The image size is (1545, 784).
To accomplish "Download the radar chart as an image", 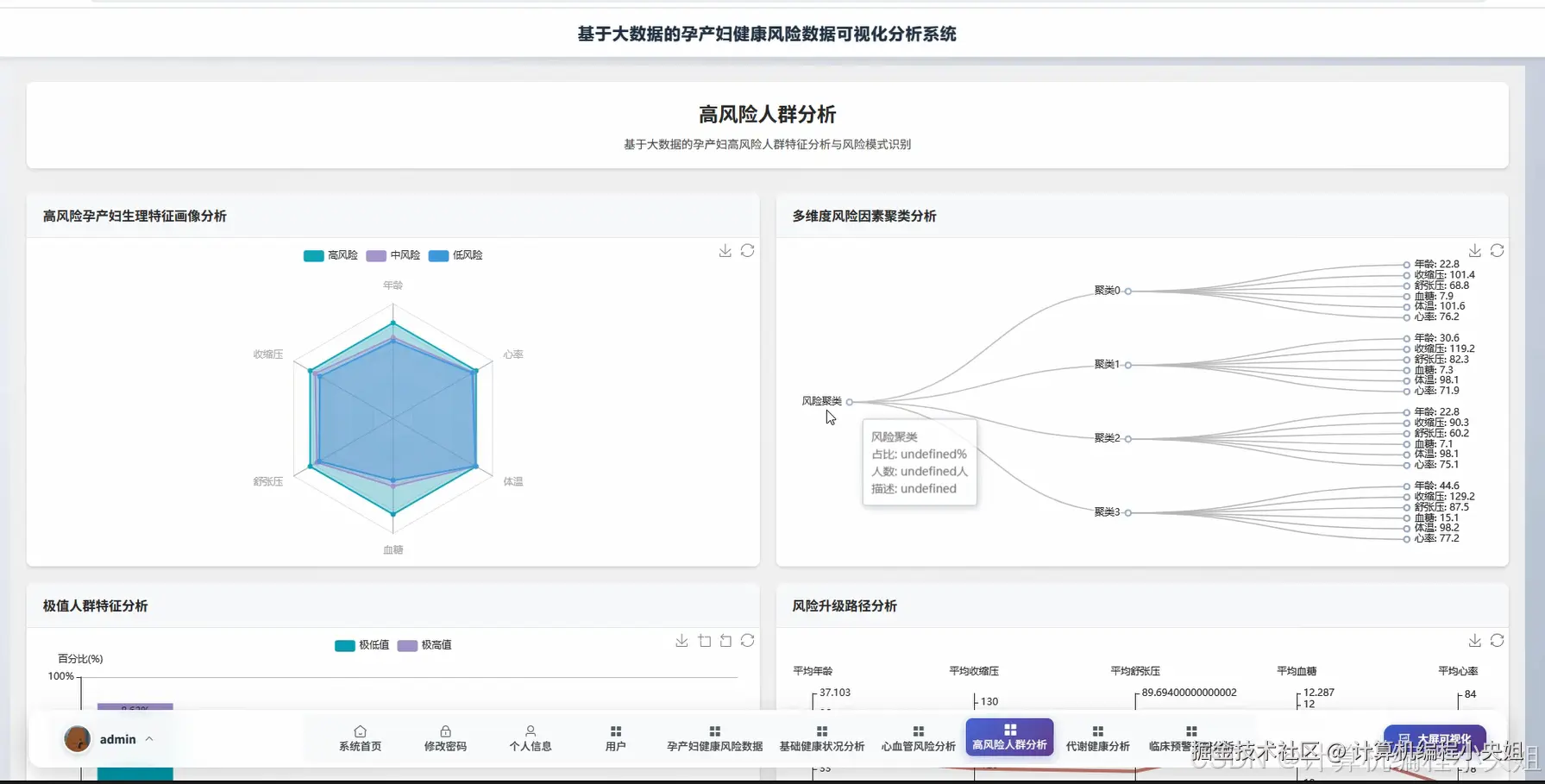I will click(x=725, y=251).
